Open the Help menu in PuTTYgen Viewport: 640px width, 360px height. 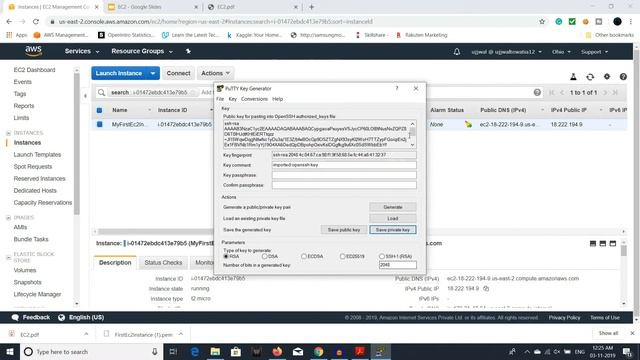pos(278,99)
